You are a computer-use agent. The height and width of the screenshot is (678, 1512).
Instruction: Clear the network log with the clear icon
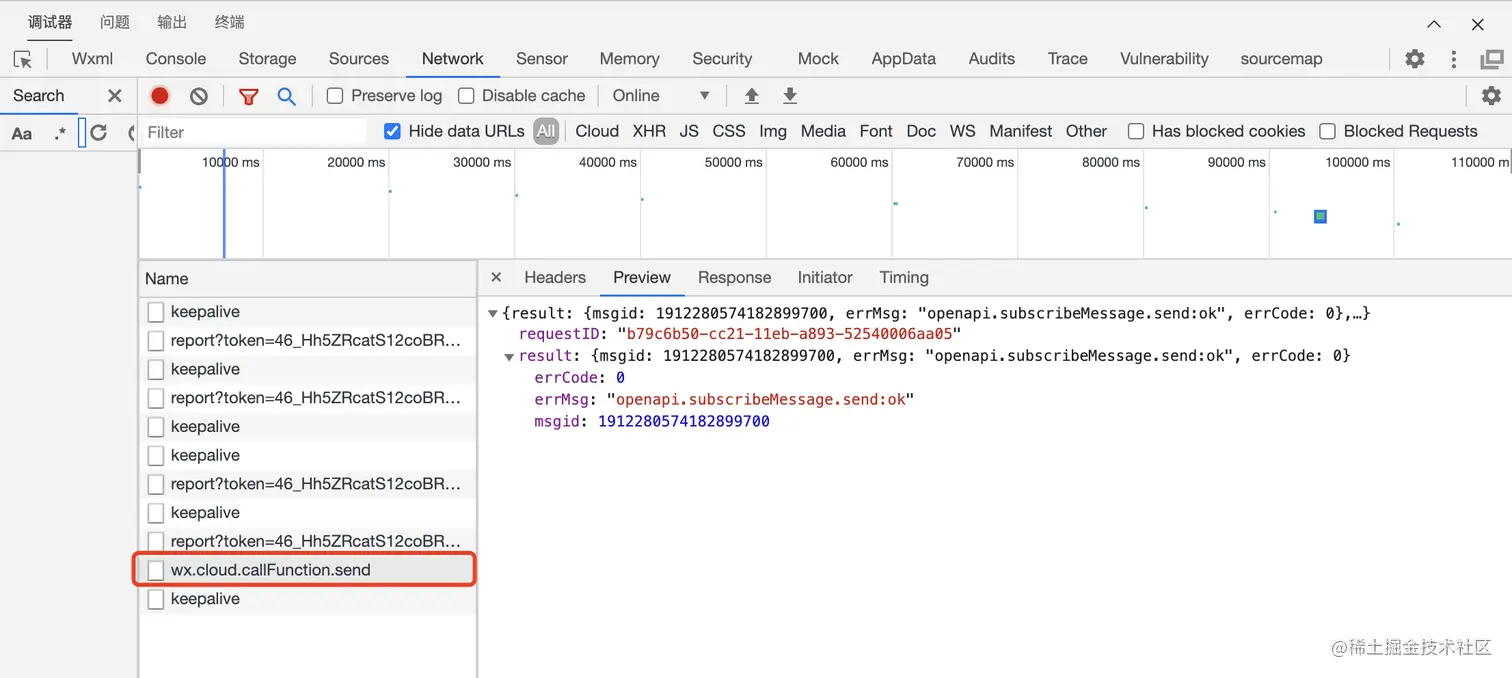pos(199,96)
